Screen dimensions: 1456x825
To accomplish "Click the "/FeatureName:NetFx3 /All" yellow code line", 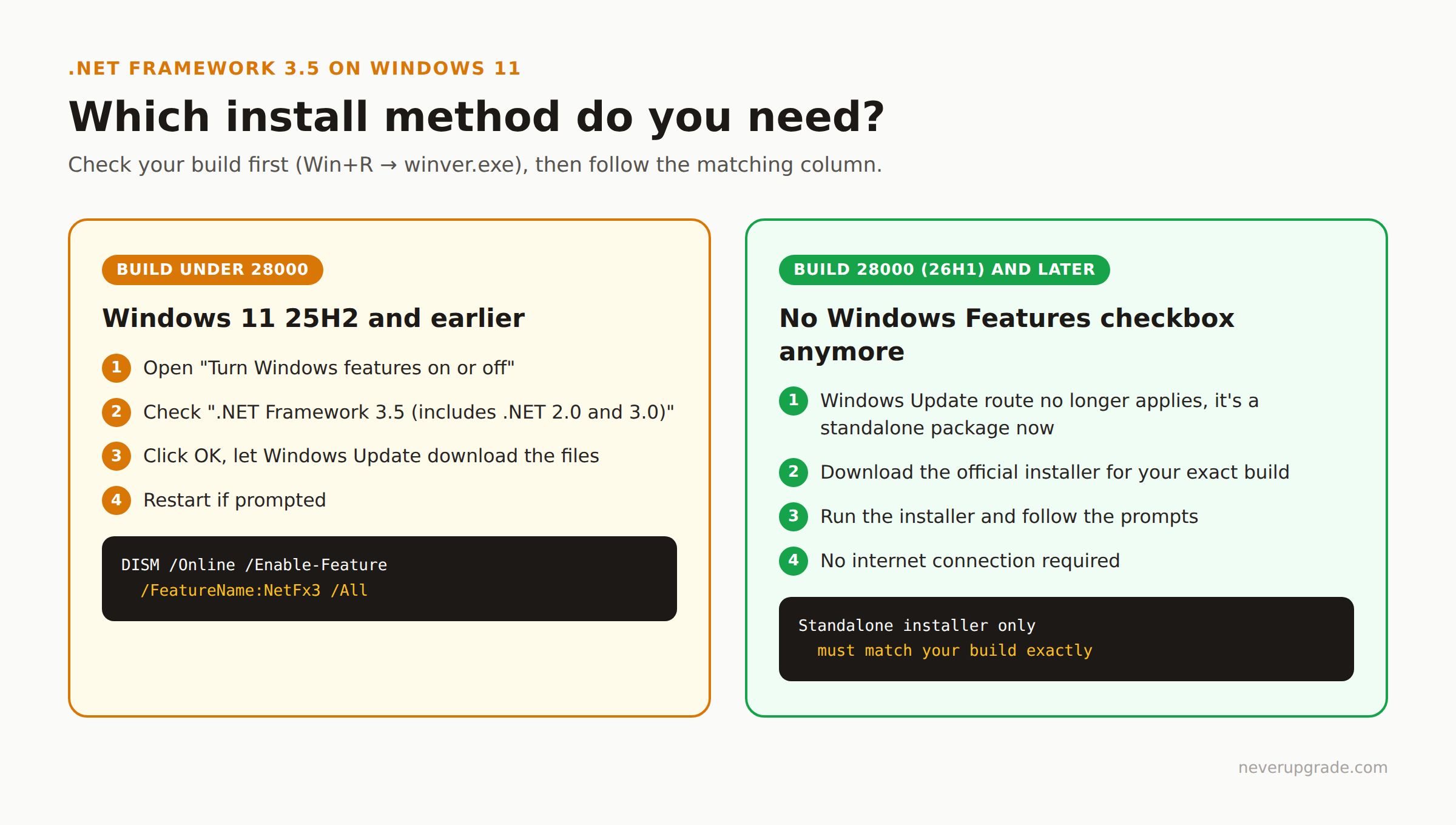I will coord(254,590).
